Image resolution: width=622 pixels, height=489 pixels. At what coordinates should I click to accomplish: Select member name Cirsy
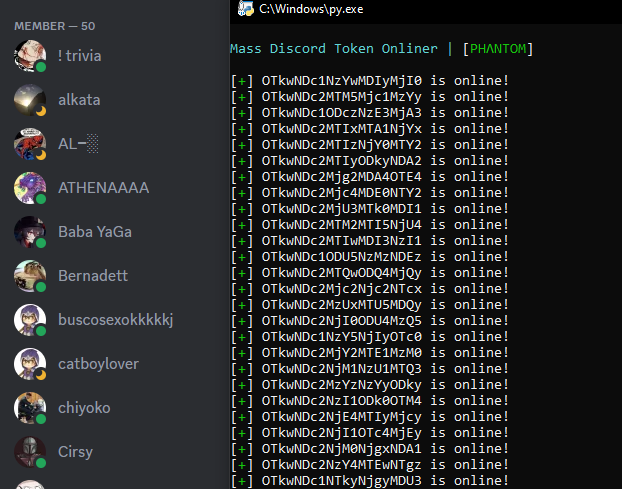click(x=75, y=452)
